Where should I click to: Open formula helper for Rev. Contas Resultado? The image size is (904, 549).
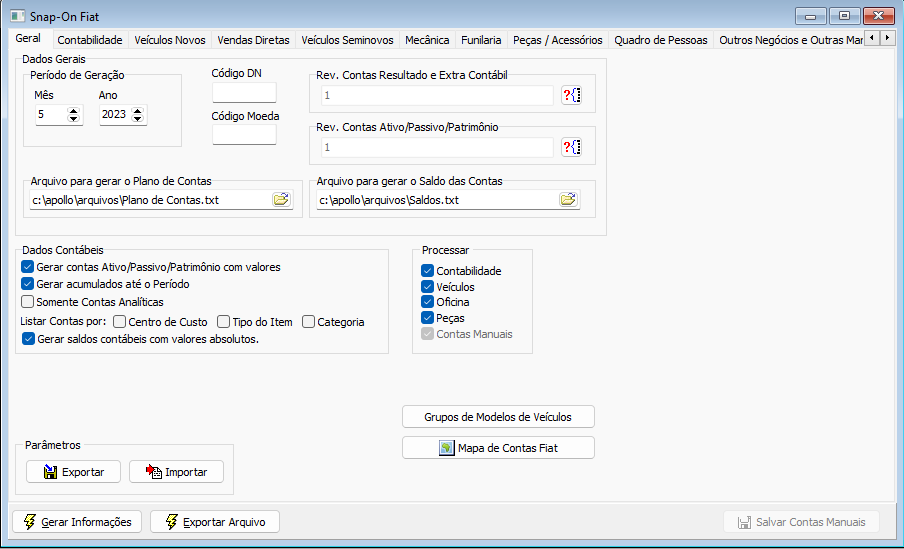point(571,95)
